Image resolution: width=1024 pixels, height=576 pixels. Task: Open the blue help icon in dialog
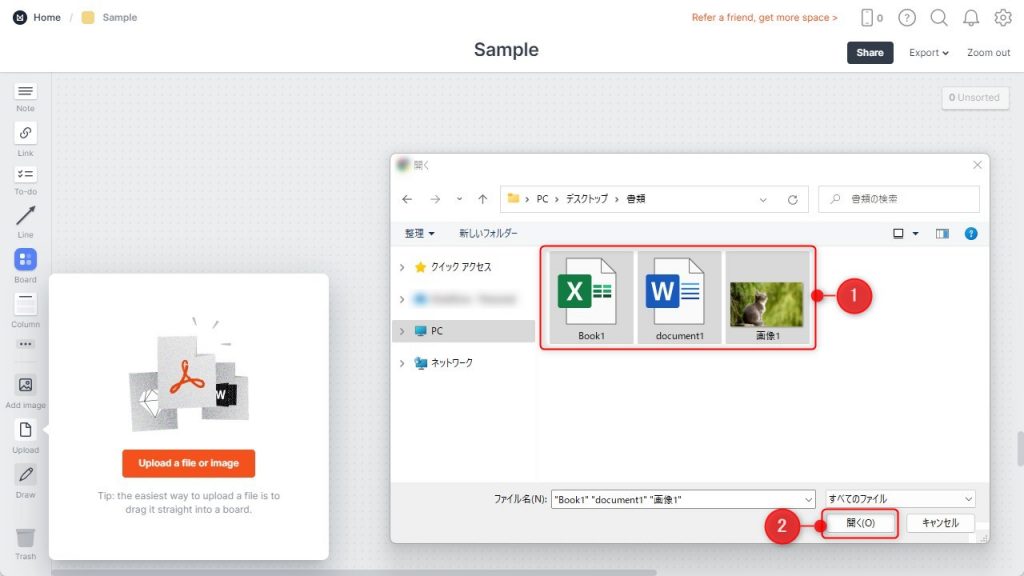tap(971, 233)
